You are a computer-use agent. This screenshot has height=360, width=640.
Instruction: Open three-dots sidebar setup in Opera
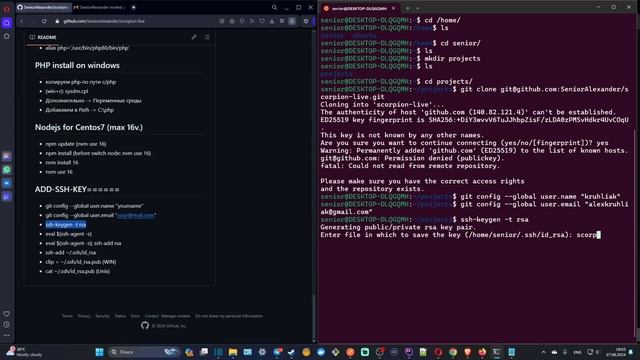7,336
